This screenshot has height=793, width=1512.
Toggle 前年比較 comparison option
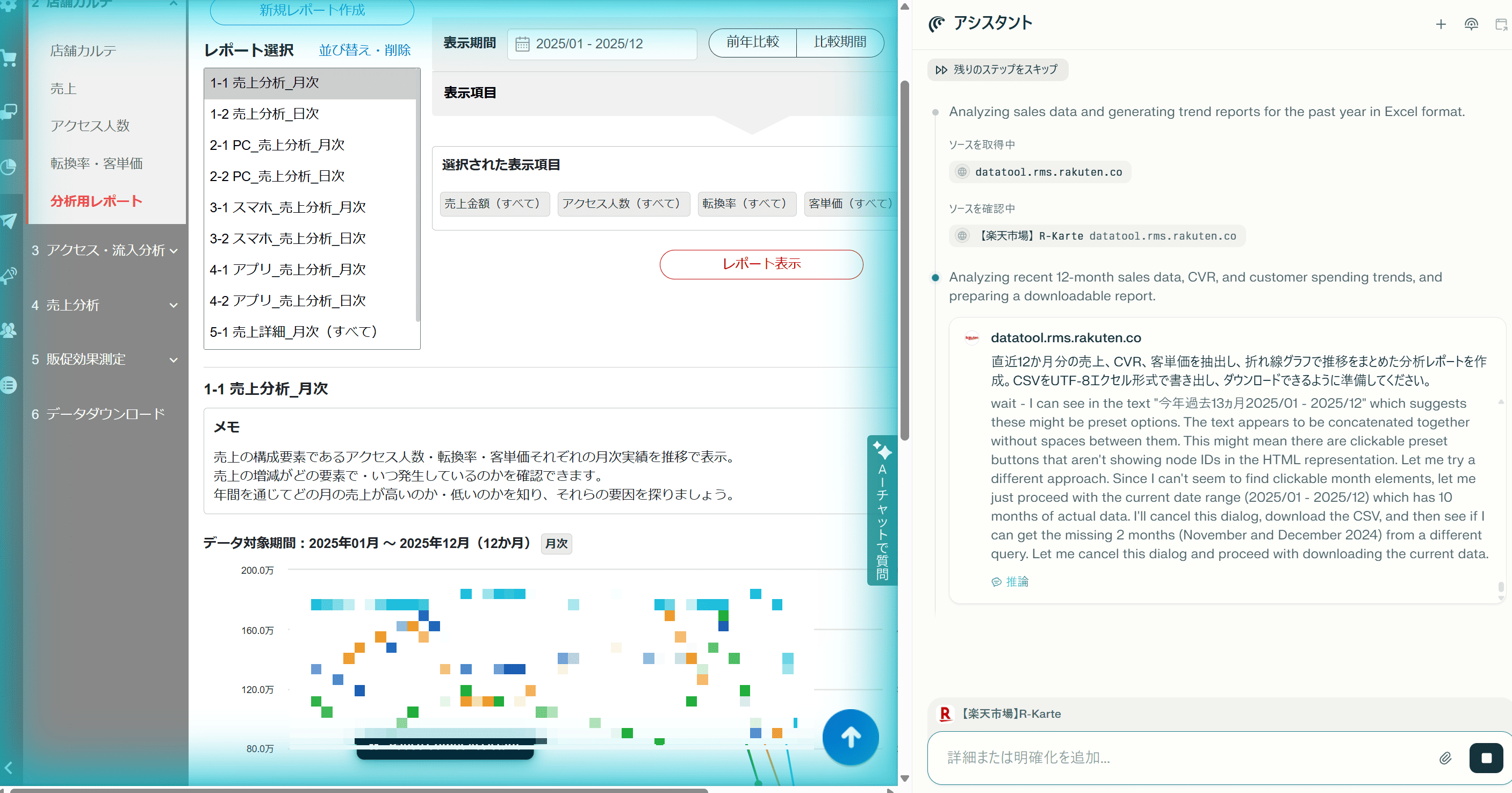click(752, 42)
